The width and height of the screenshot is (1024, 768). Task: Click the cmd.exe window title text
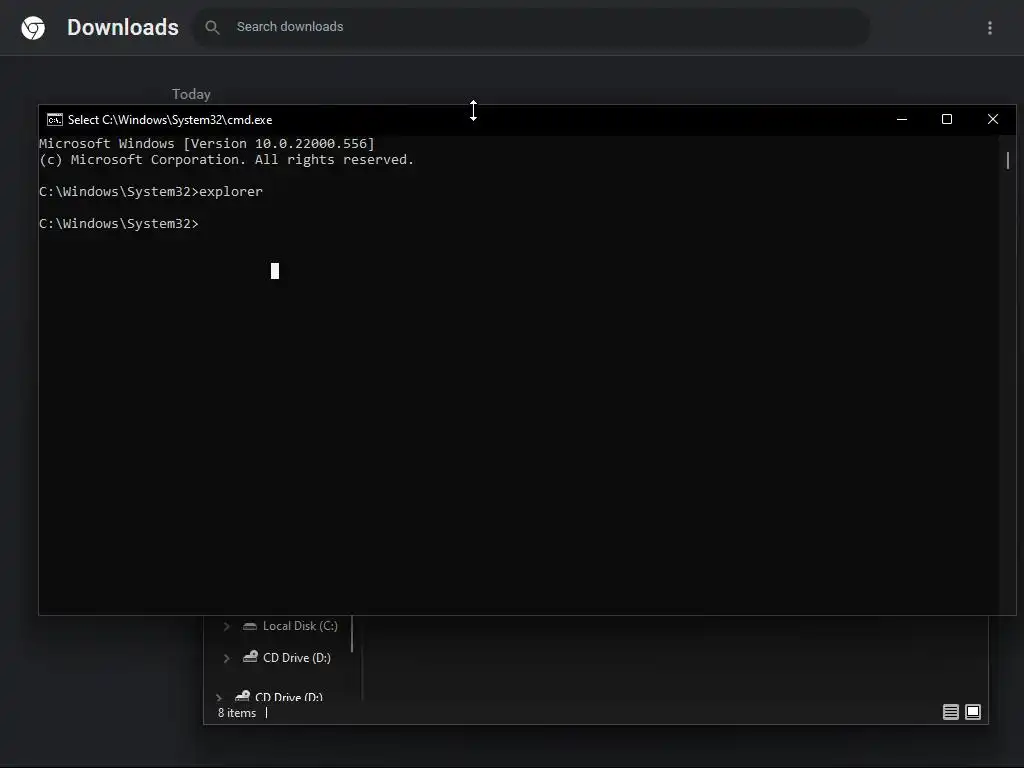(170, 120)
